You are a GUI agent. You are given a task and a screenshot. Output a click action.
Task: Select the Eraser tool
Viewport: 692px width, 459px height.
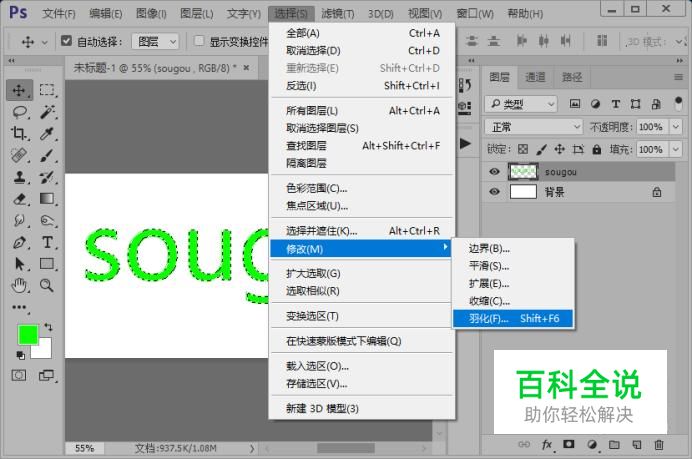click(19, 199)
